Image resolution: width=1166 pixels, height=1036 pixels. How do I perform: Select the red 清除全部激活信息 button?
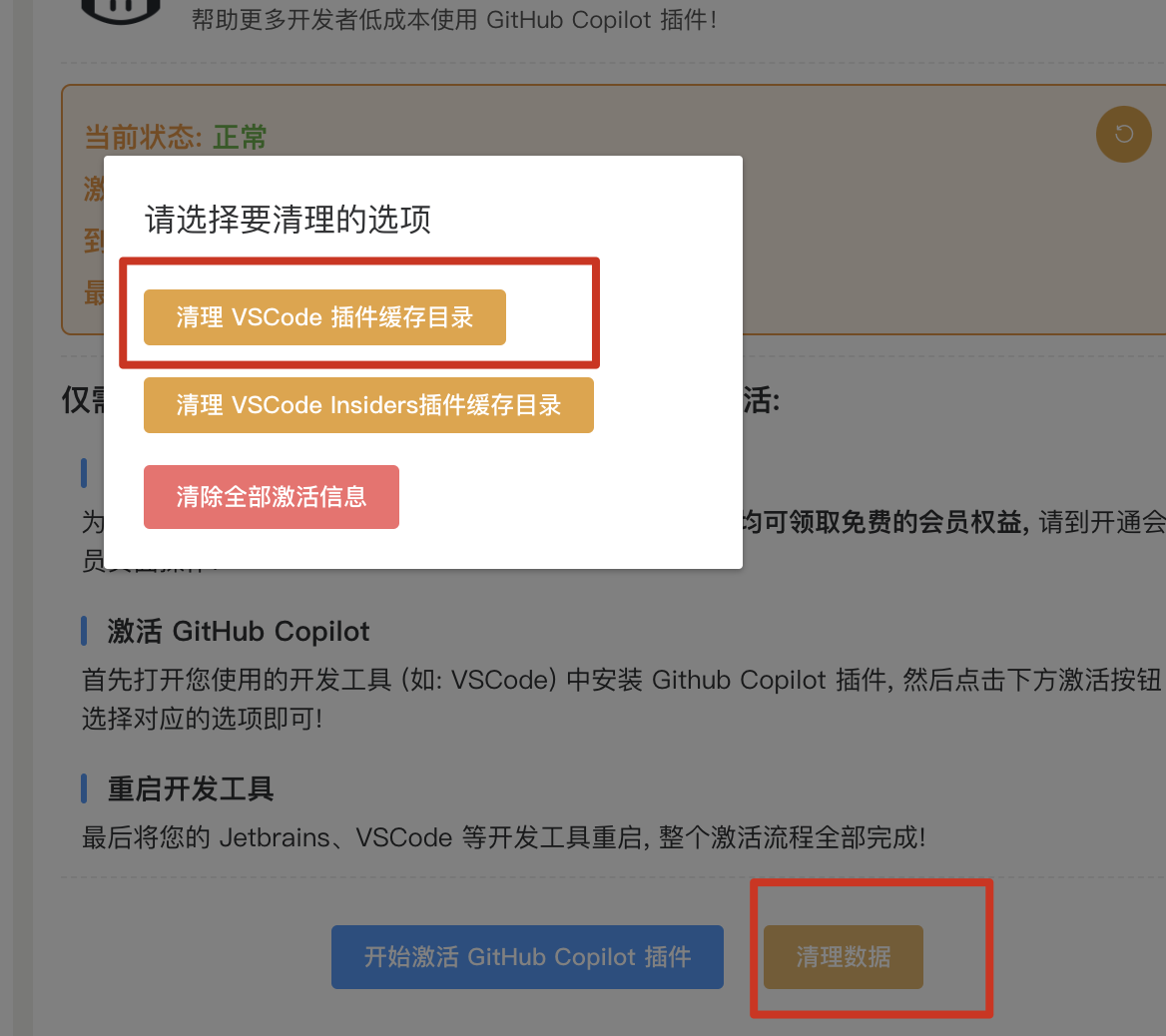pos(271,497)
